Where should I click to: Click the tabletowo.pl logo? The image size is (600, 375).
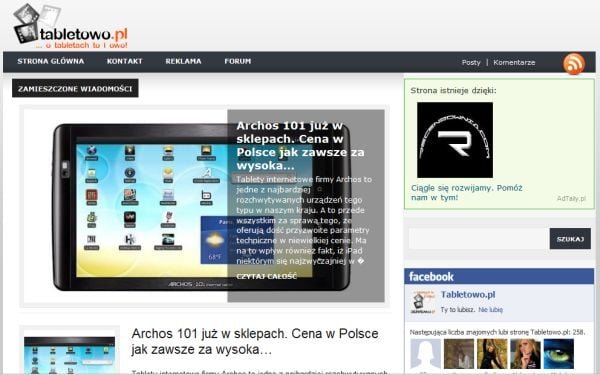tap(70, 27)
